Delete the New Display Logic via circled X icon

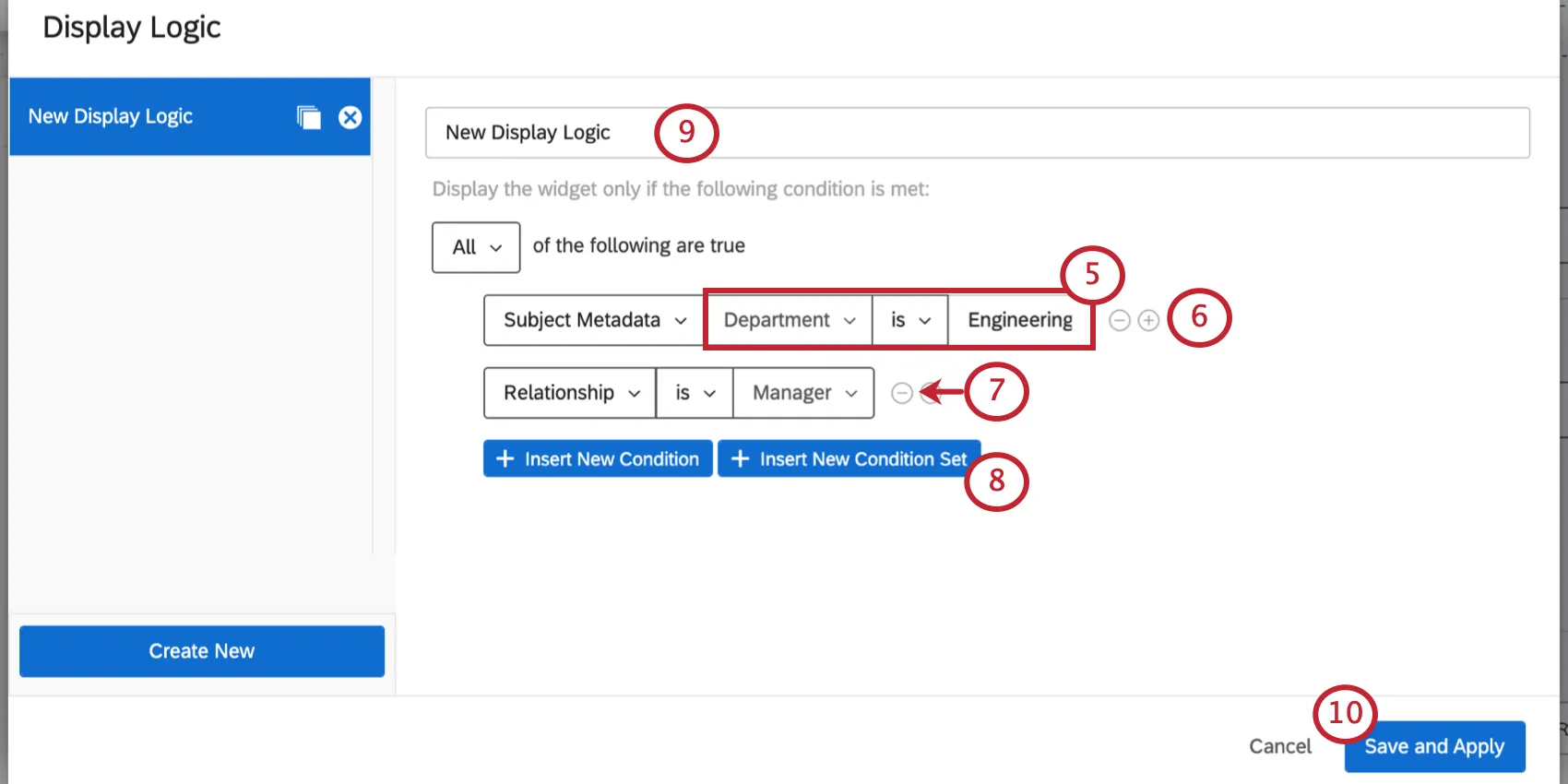coord(350,117)
